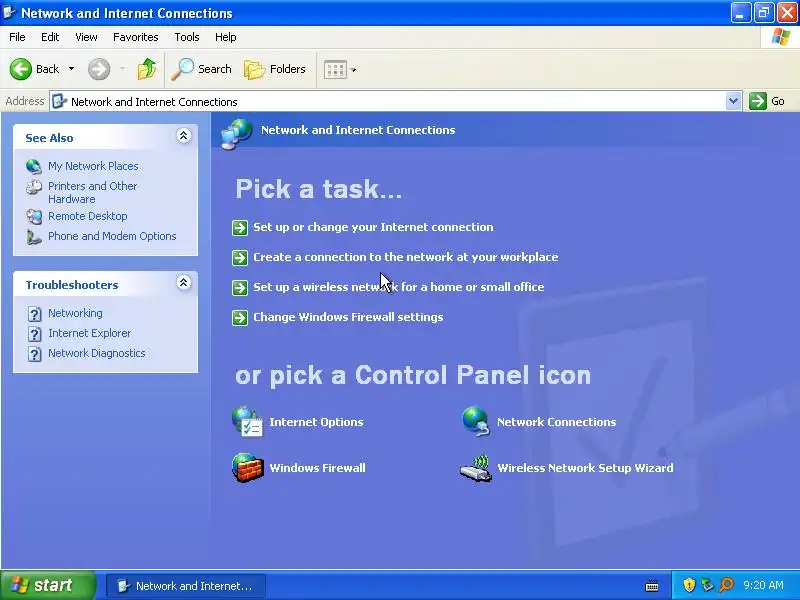The image size is (800, 600).
Task: Click the safely remove hardware tray icon
Action: pyautogui.click(x=707, y=585)
